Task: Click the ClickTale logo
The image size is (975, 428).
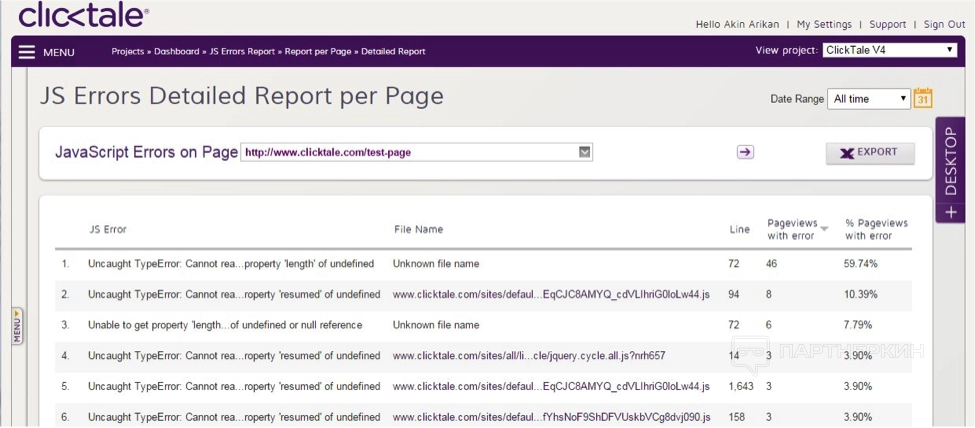Action: (x=83, y=15)
